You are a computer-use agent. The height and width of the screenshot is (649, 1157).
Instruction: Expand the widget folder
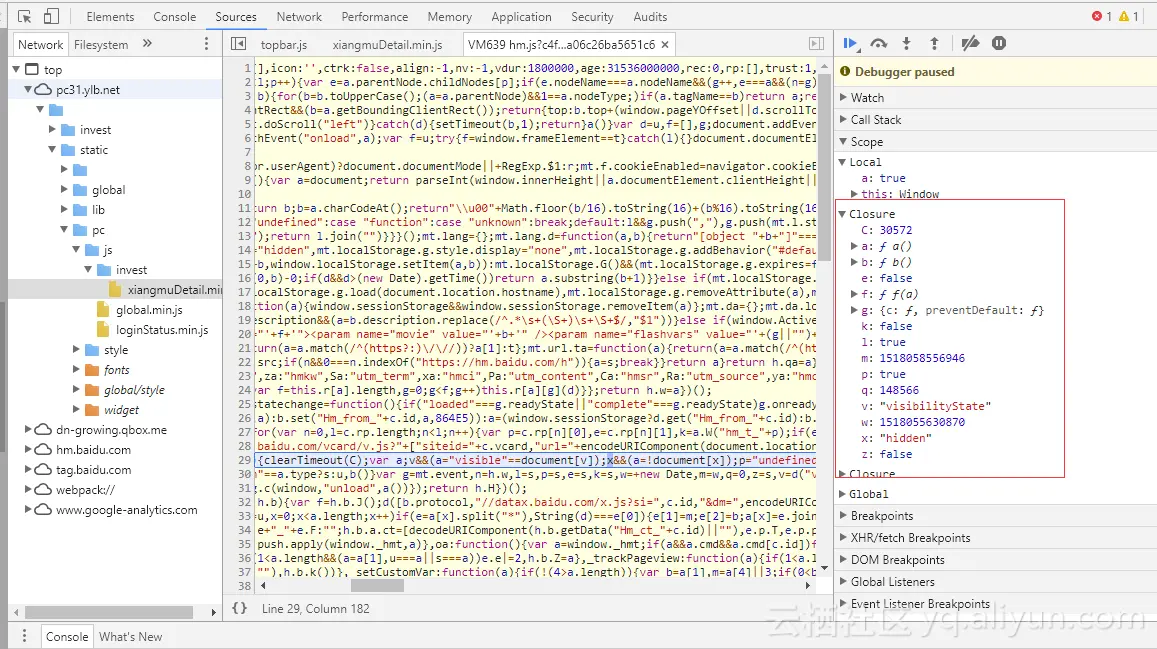coord(76,409)
